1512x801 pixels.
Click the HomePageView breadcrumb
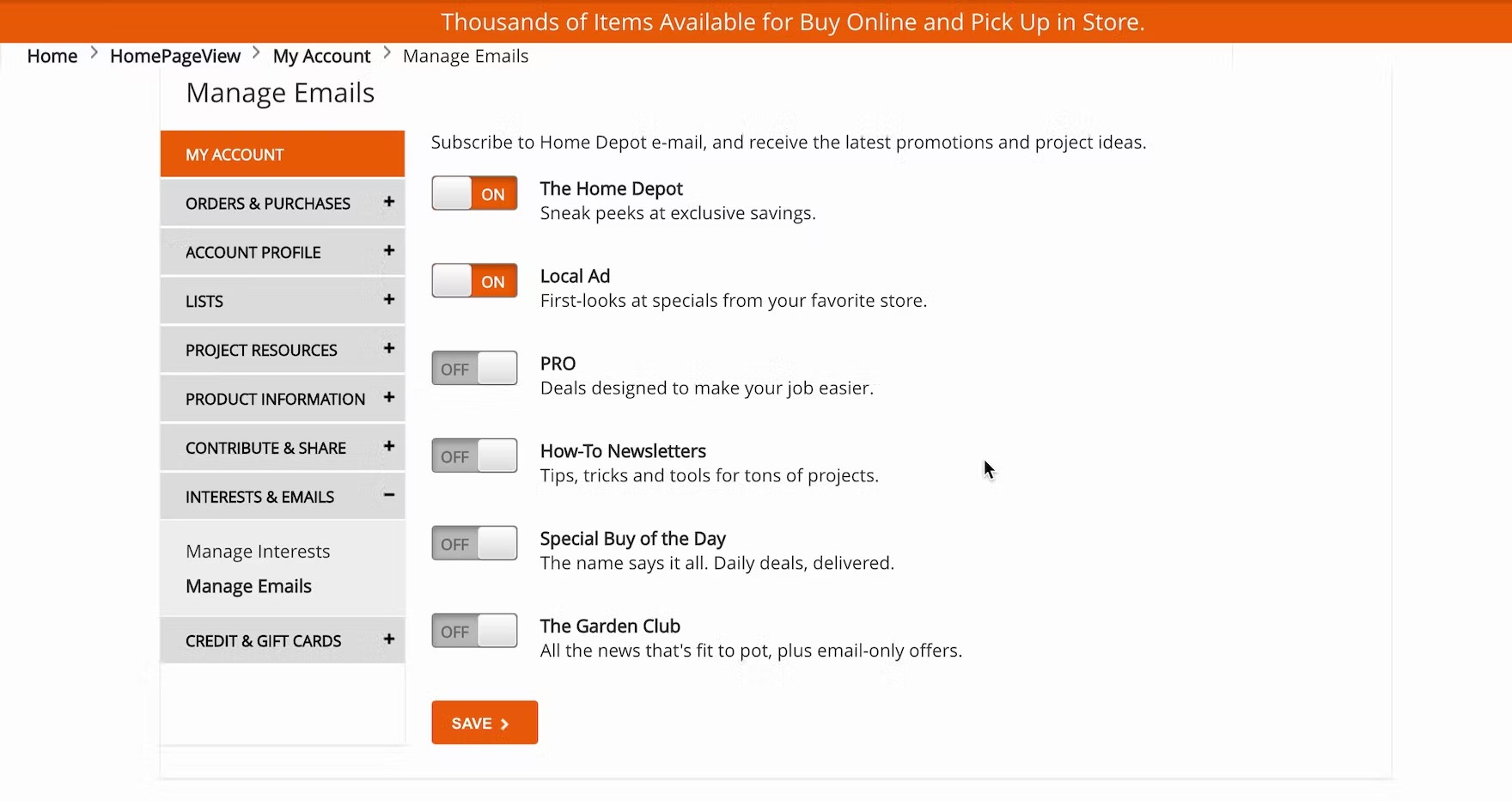[x=175, y=57]
